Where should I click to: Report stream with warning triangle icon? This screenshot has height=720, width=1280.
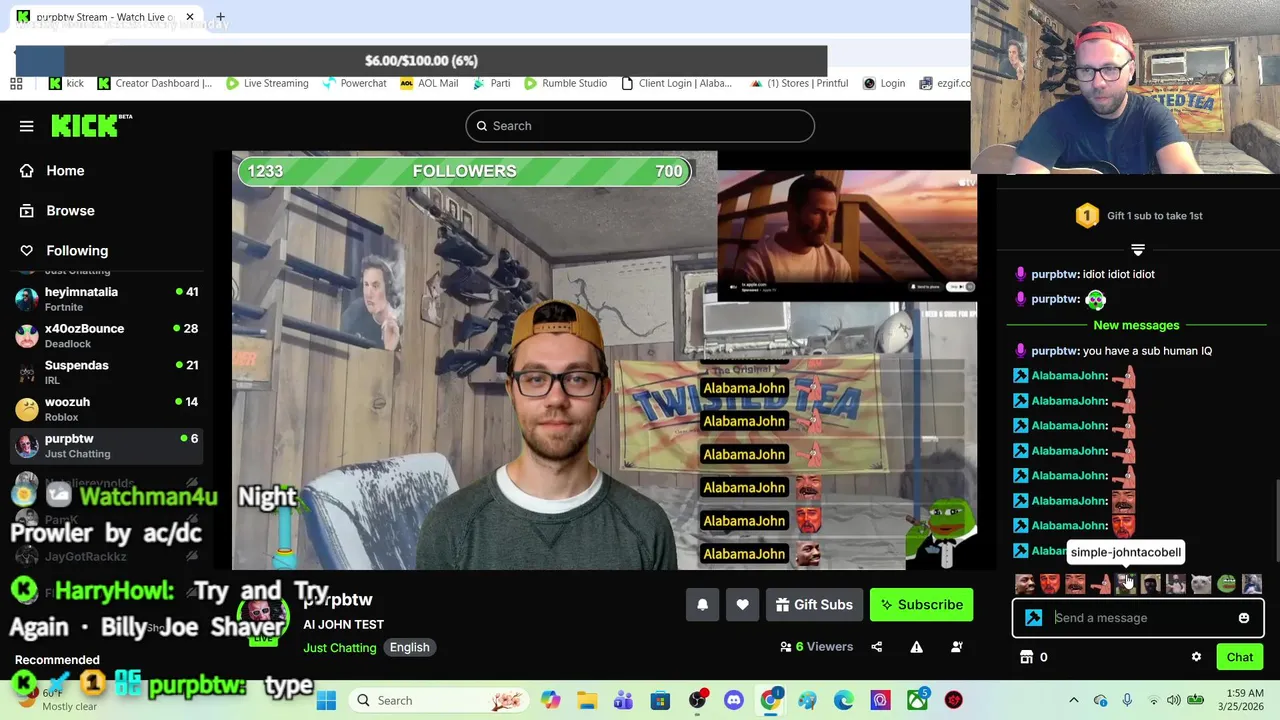click(x=916, y=647)
